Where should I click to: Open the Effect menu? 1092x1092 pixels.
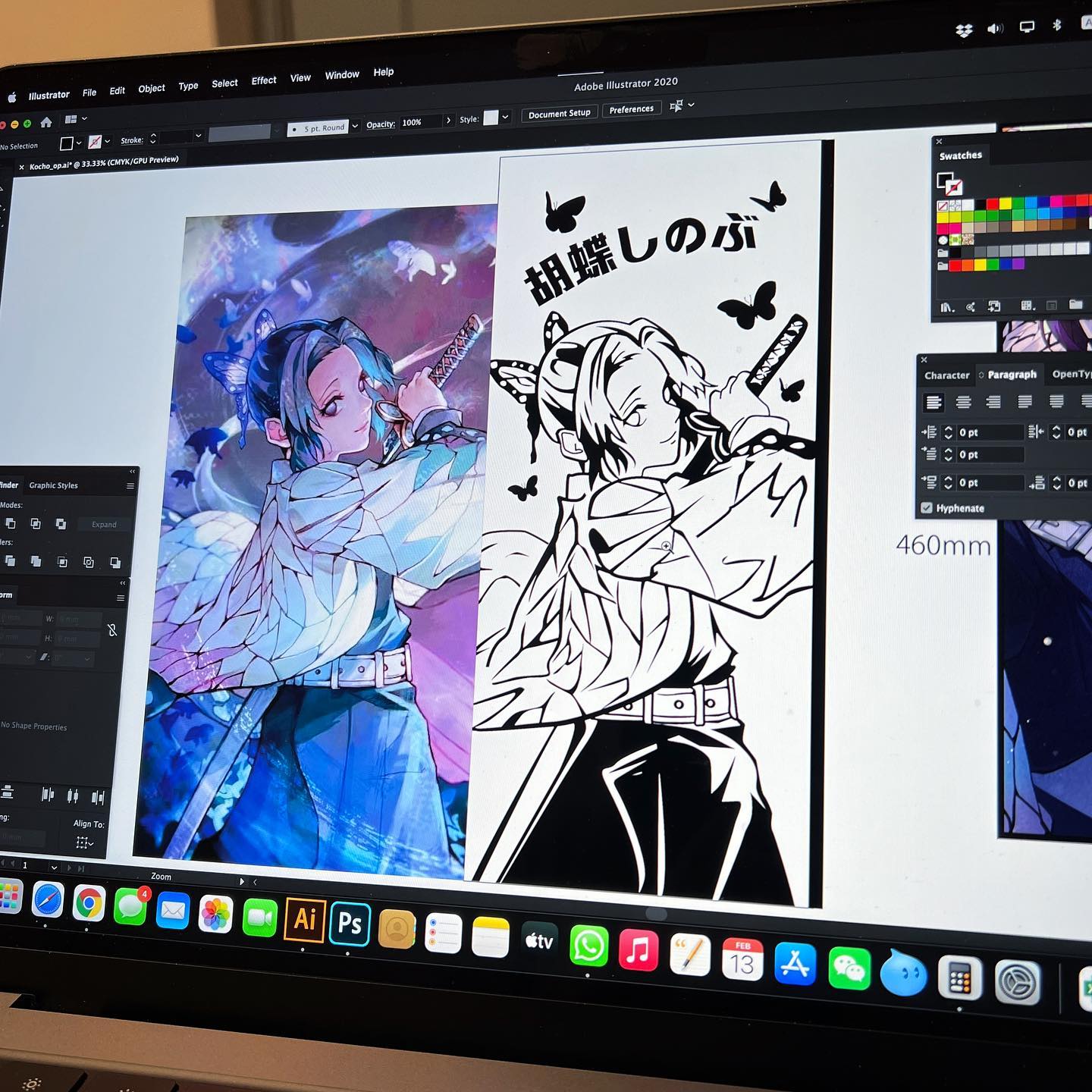264,80
